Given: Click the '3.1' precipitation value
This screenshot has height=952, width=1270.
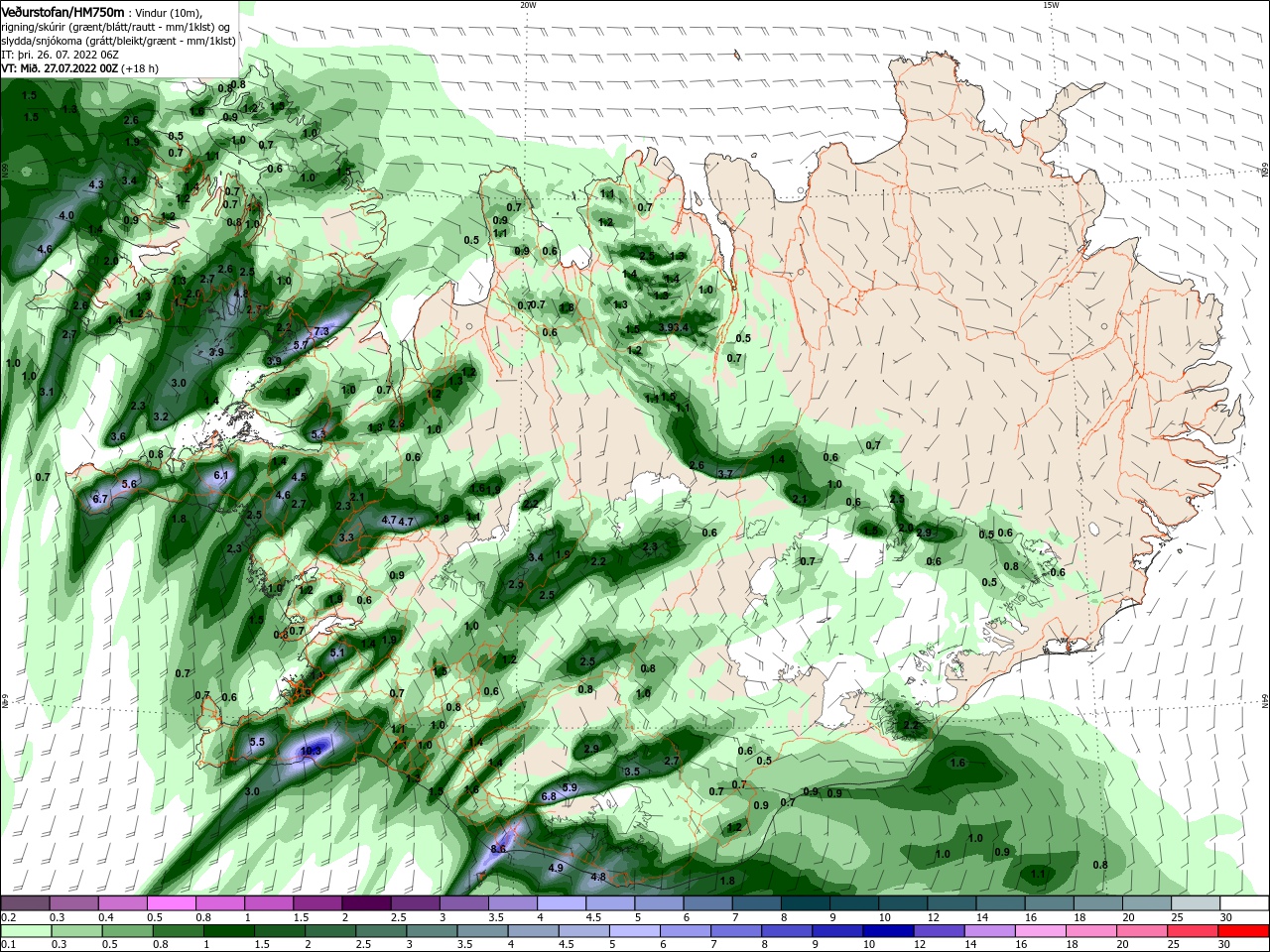Looking at the screenshot, I should point(47,393).
